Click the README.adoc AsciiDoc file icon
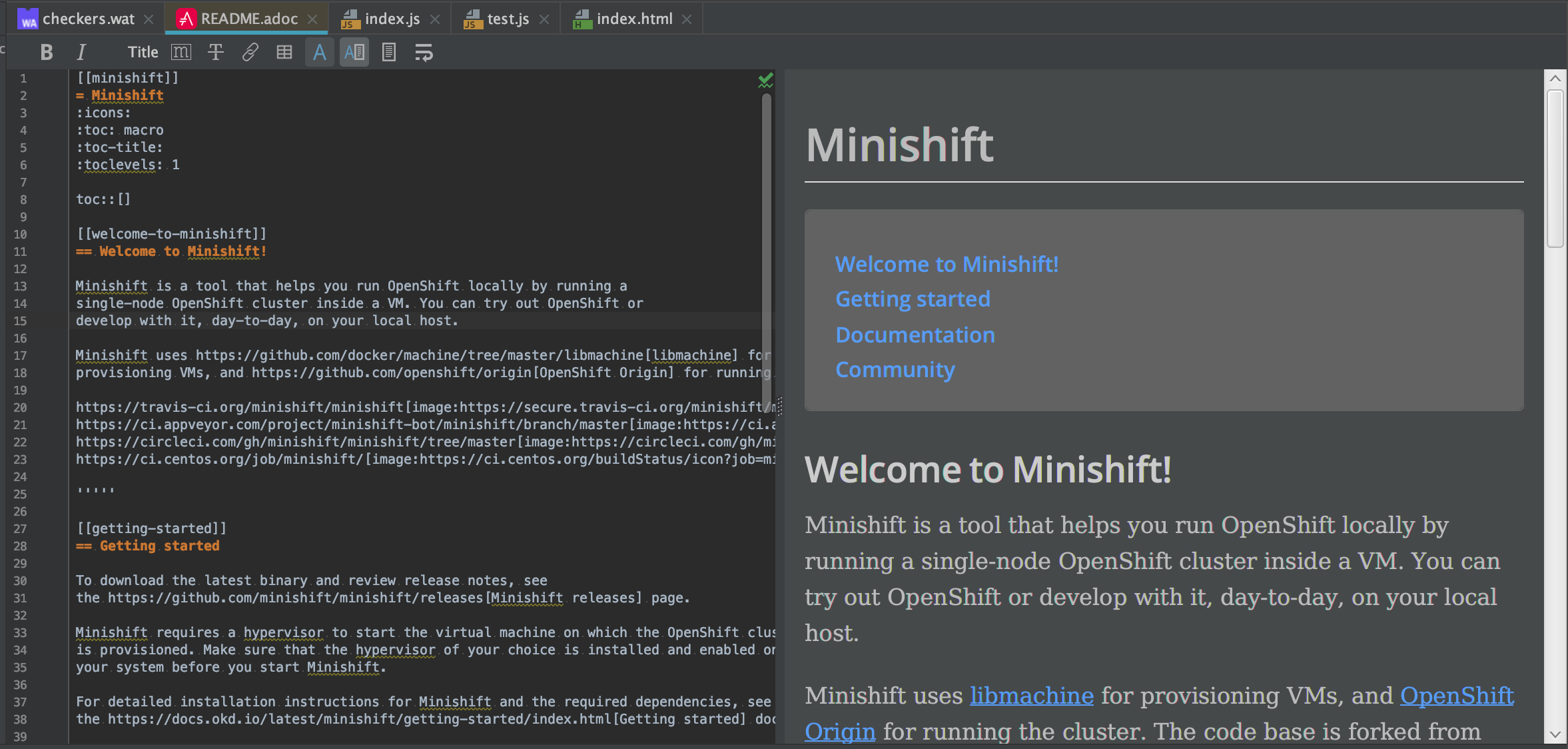 (185, 19)
